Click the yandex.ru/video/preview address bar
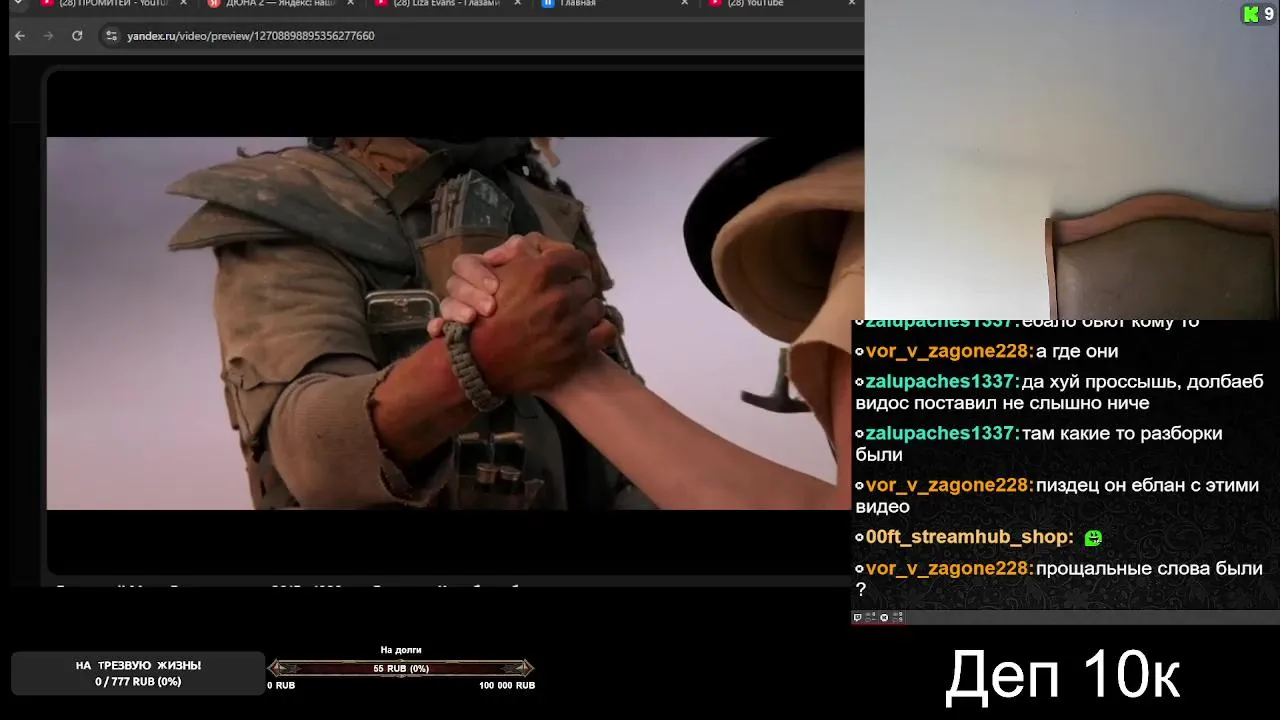 click(x=480, y=35)
